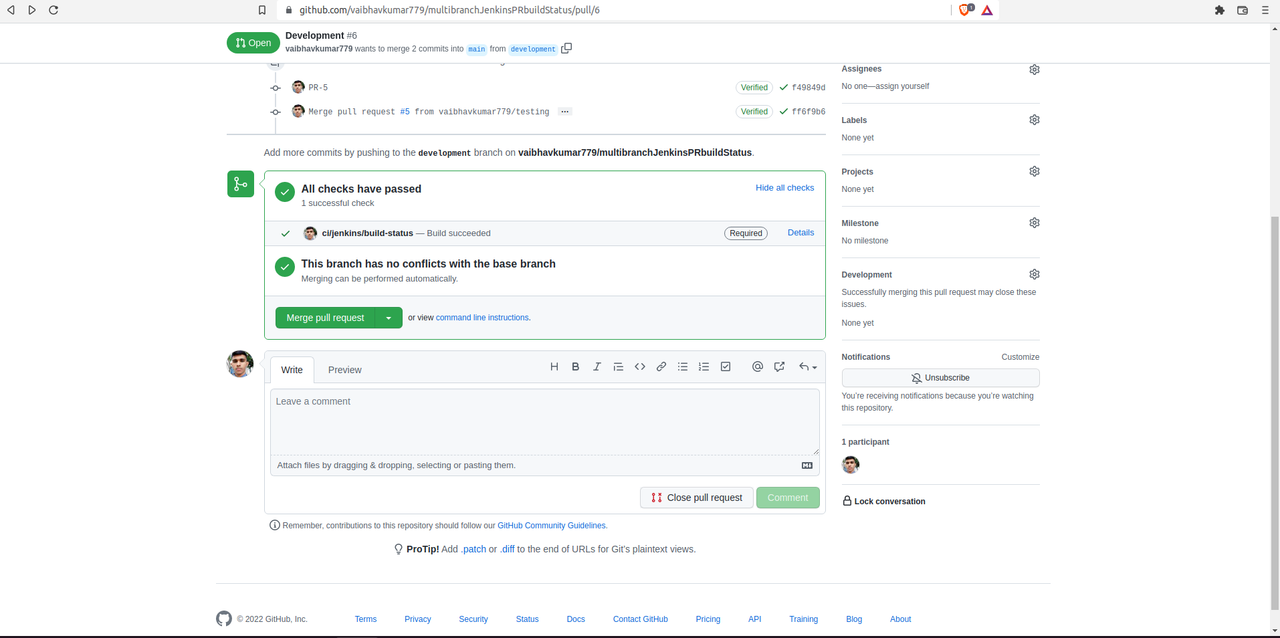
Task: Open footer Privacy link
Action: [x=418, y=619]
